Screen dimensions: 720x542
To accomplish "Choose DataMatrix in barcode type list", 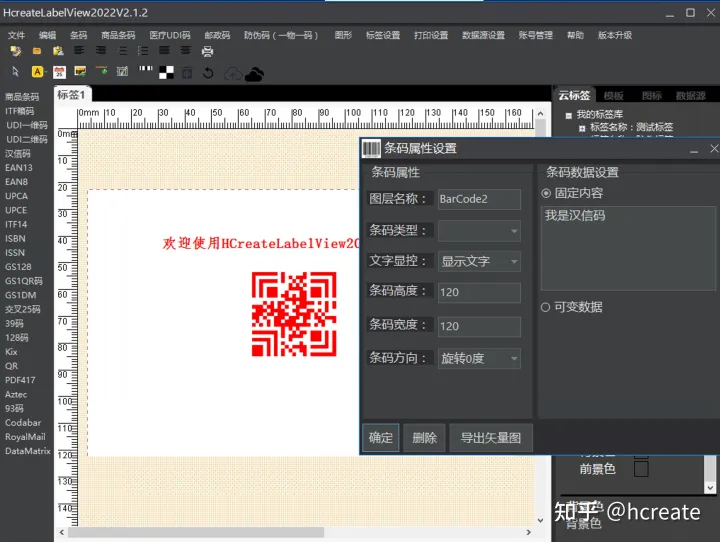I will click(x=28, y=451).
